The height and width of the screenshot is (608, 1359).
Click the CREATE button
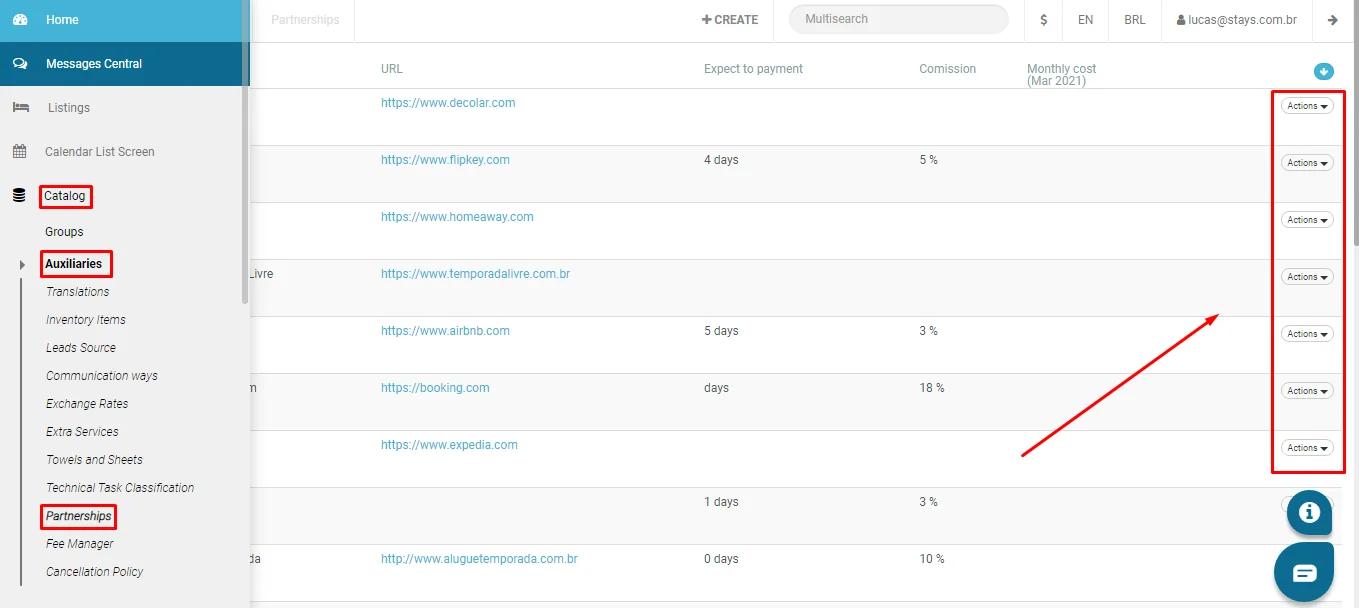[x=730, y=20]
